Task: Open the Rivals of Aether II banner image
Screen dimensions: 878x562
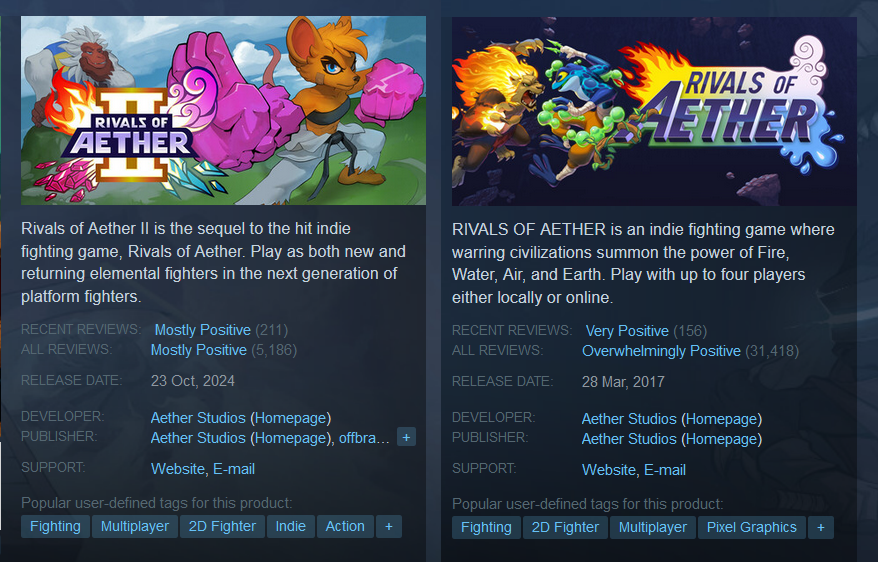Action: tap(223, 110)
